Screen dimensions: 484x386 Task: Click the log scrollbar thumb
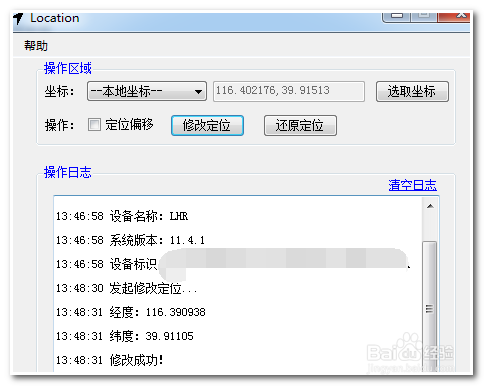point(430,307)
